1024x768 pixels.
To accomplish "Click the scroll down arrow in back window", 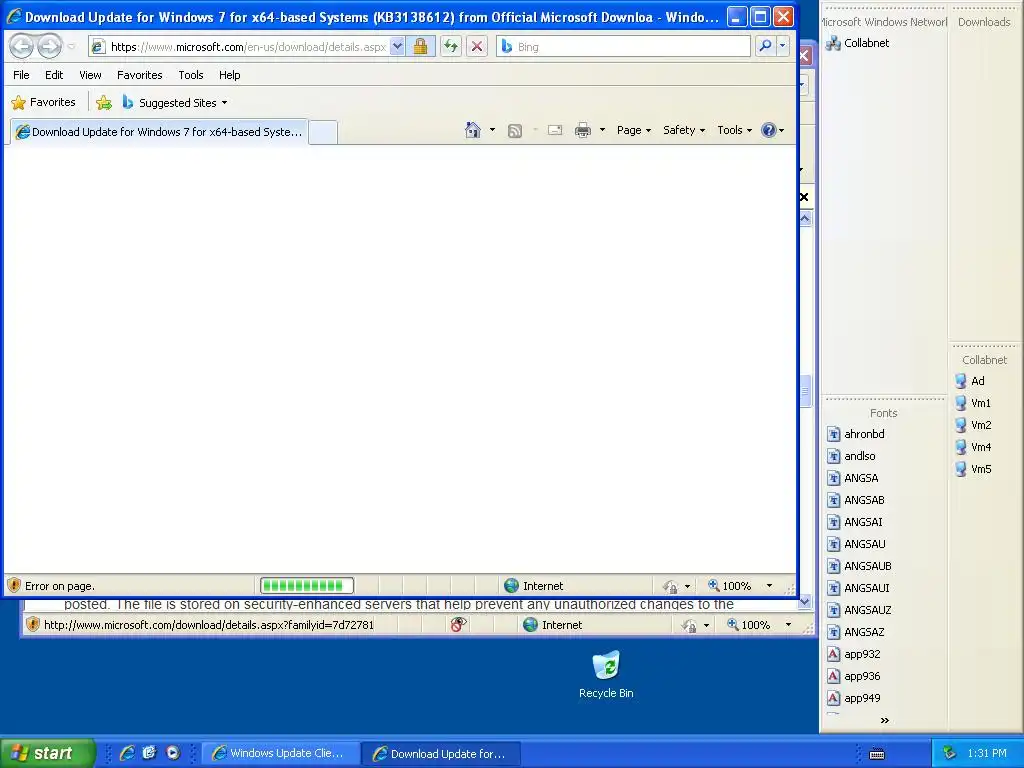I will point(805,601).
